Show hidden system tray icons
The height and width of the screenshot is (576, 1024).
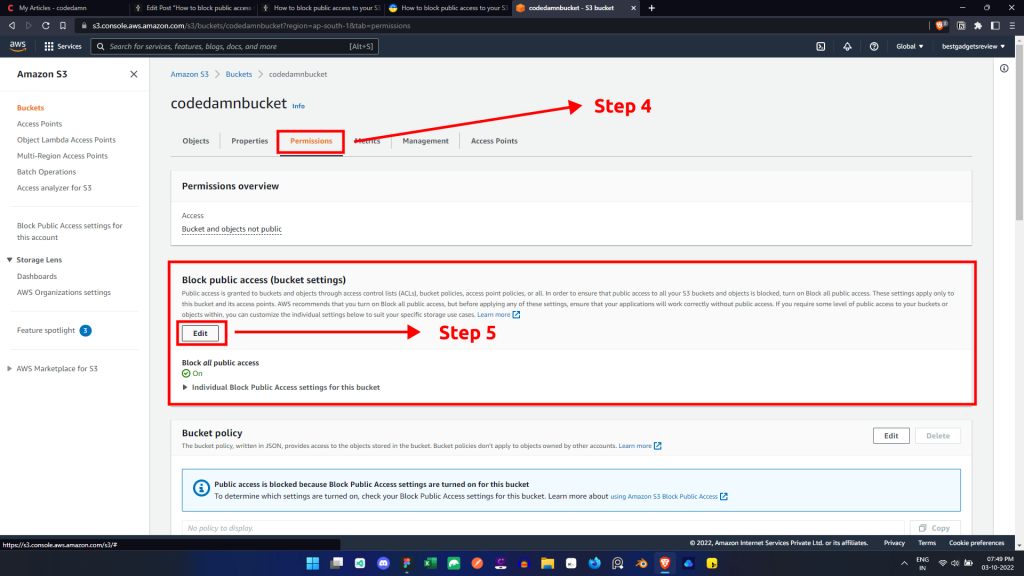904,563
